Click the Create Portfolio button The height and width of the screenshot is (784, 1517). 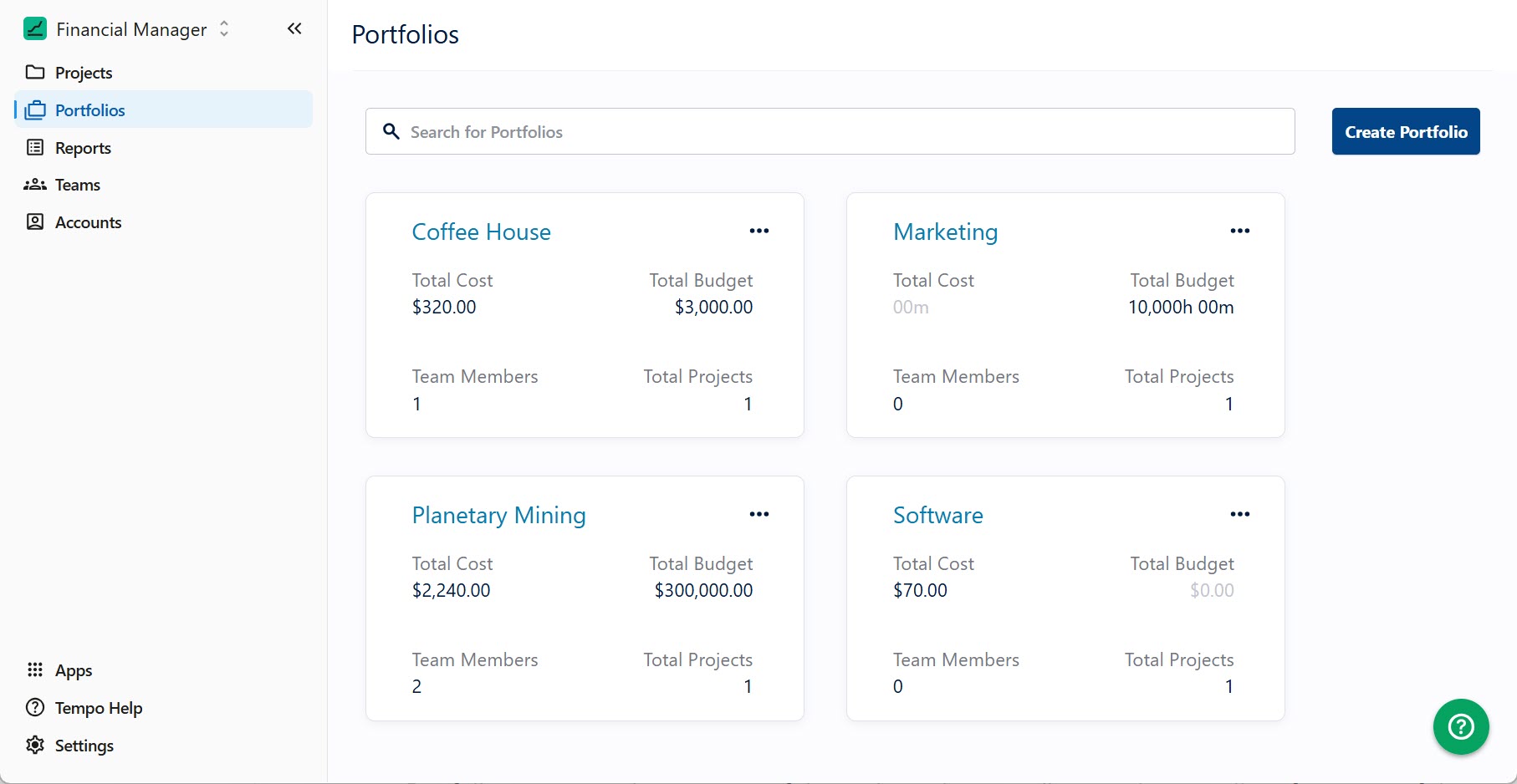(x=1405, y=132)
